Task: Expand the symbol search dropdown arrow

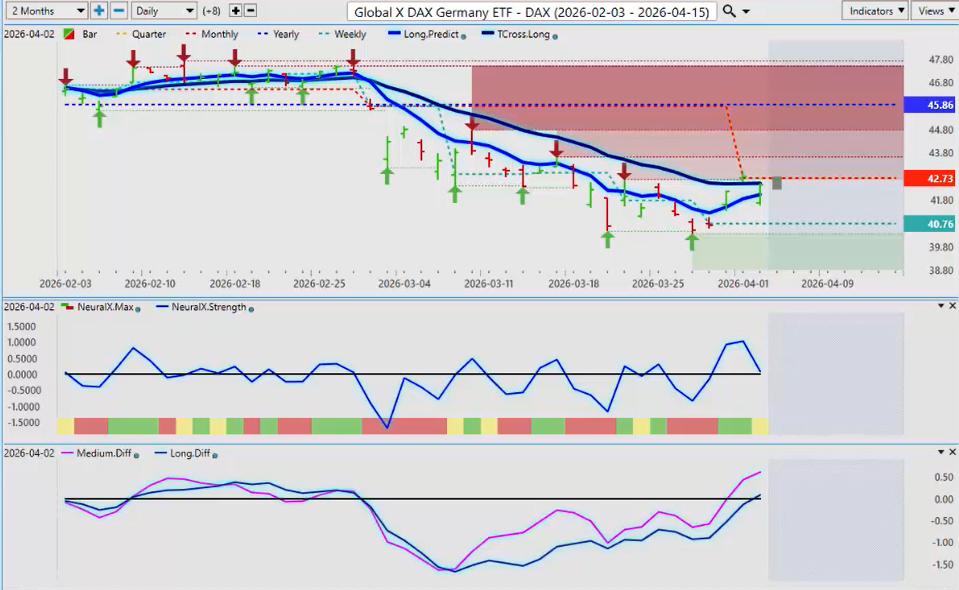Action: click(748, 11)
